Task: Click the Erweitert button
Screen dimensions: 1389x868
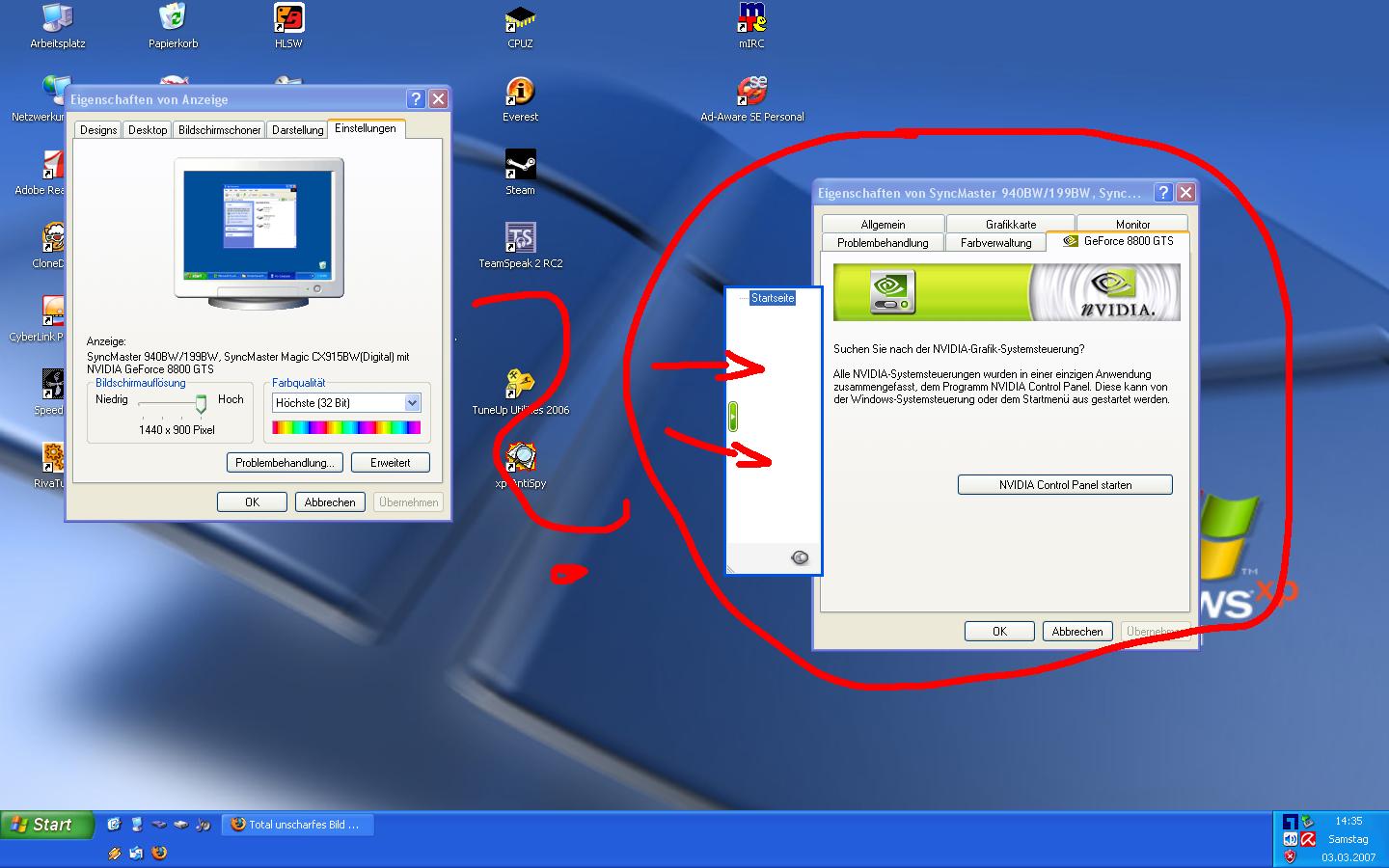Action: [390, 463]
